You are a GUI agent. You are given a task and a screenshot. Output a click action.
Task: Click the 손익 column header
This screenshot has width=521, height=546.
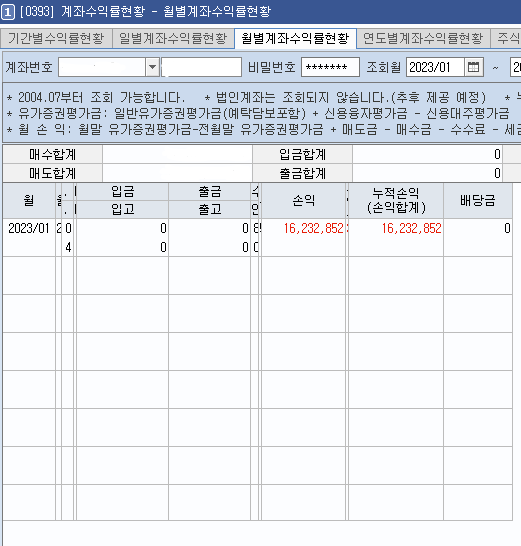click(x=304, y=201)
